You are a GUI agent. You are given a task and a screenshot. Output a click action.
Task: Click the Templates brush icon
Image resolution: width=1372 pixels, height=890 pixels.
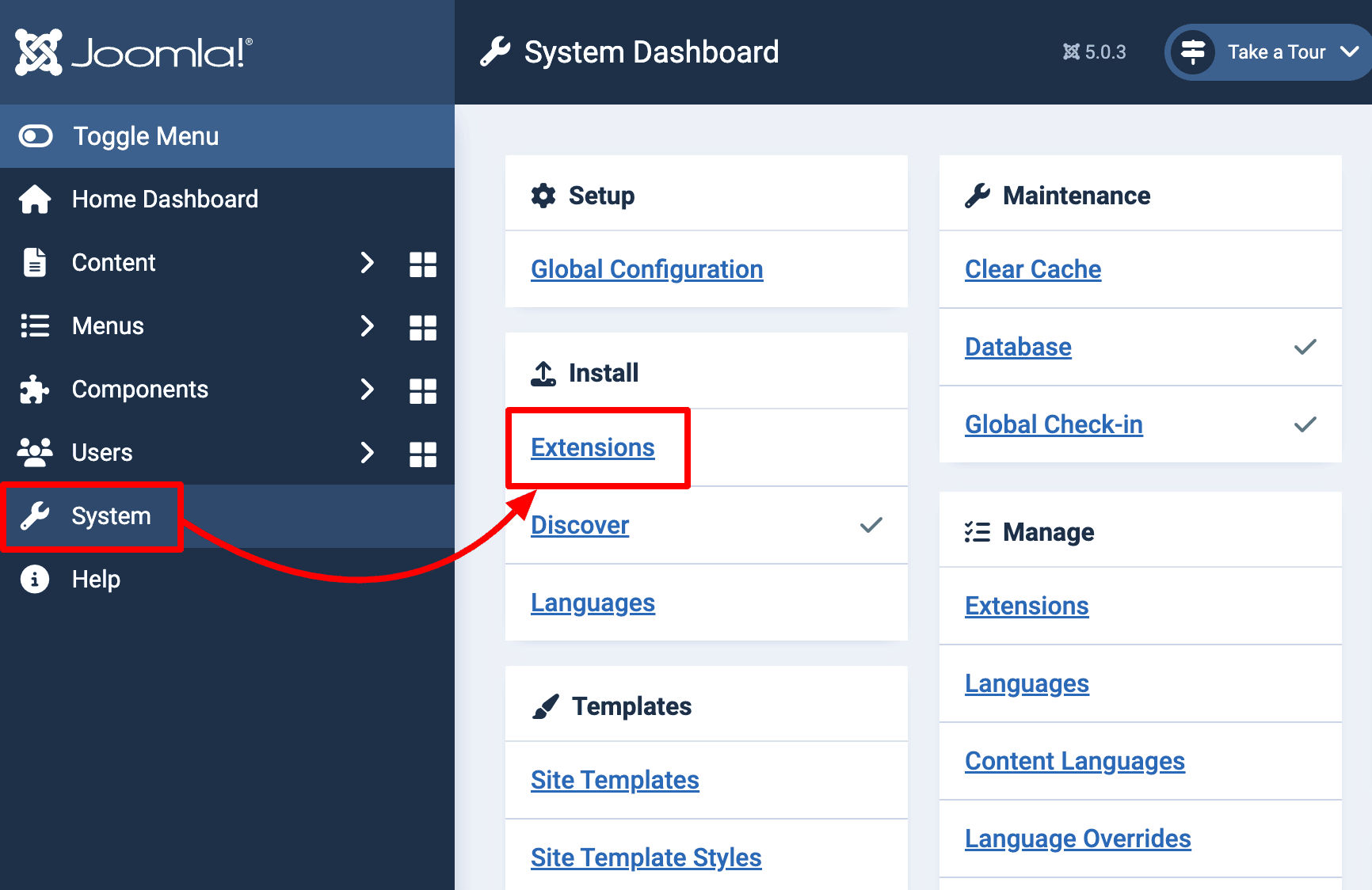(546, 705)
